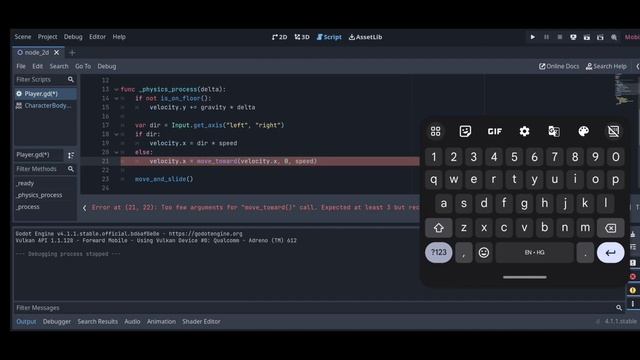This screenshot has height=360, width=640.
Task: Open Search Help
Action: click(x=606, y=66)
